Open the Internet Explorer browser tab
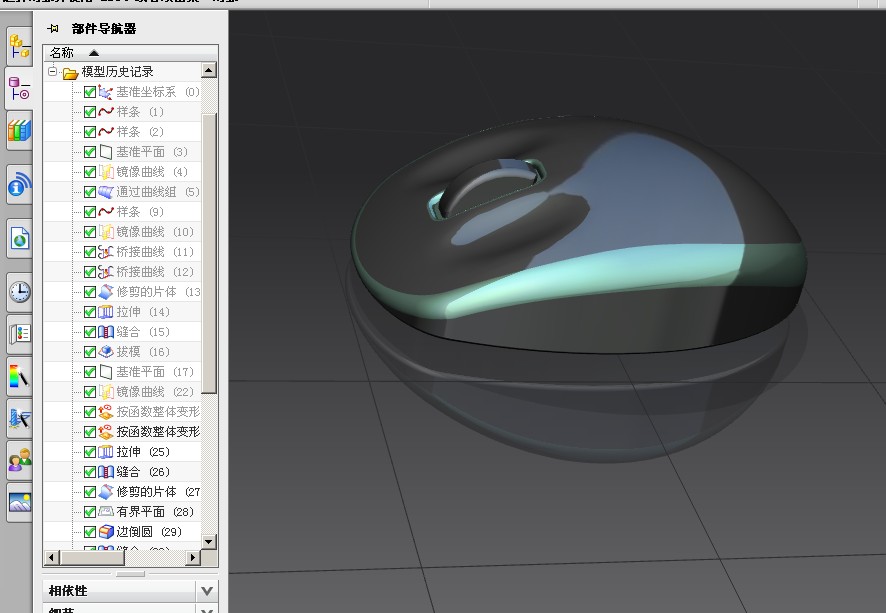886x613 pixels. 19,238
